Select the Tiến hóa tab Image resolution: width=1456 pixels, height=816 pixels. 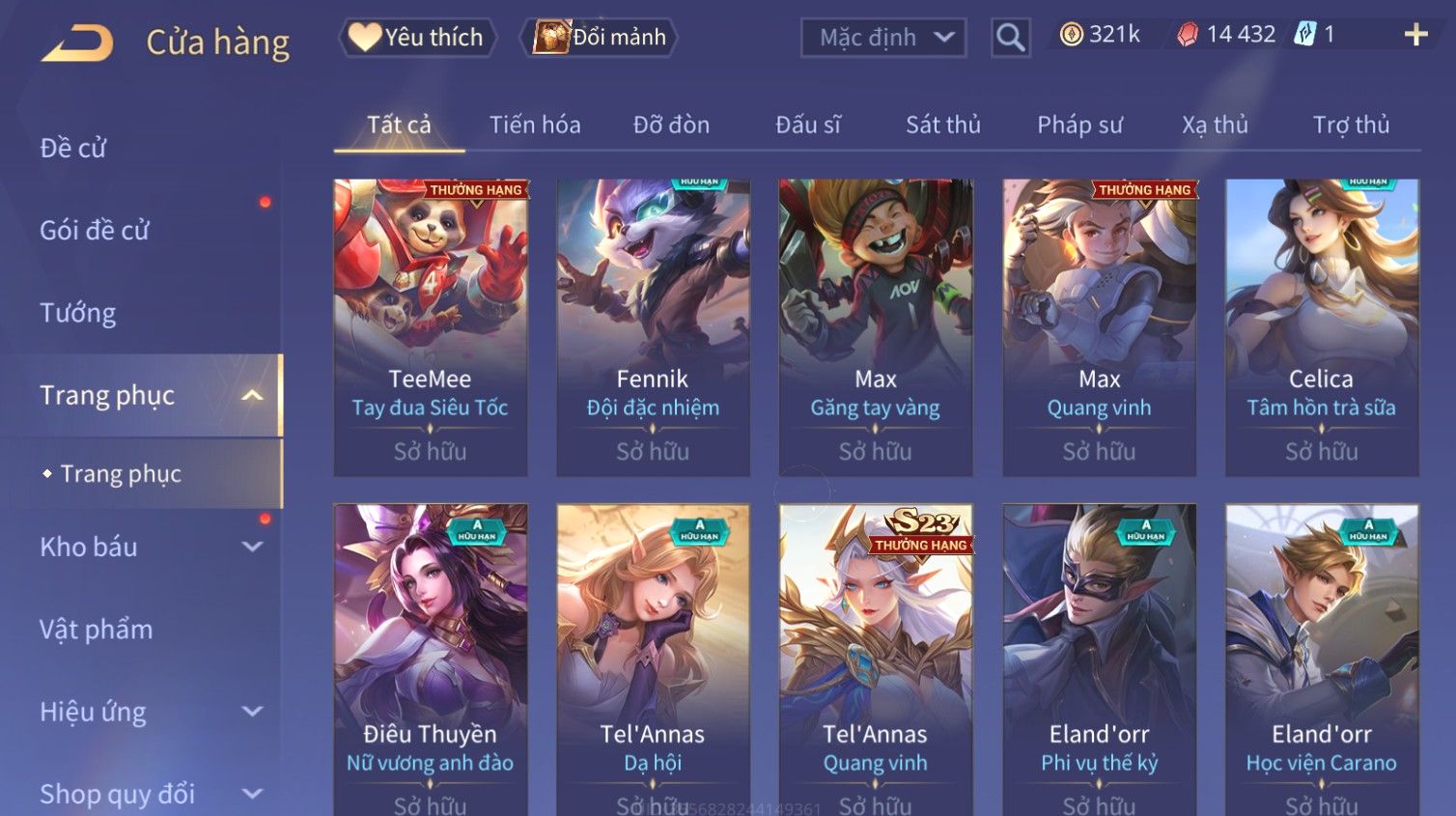535,125
